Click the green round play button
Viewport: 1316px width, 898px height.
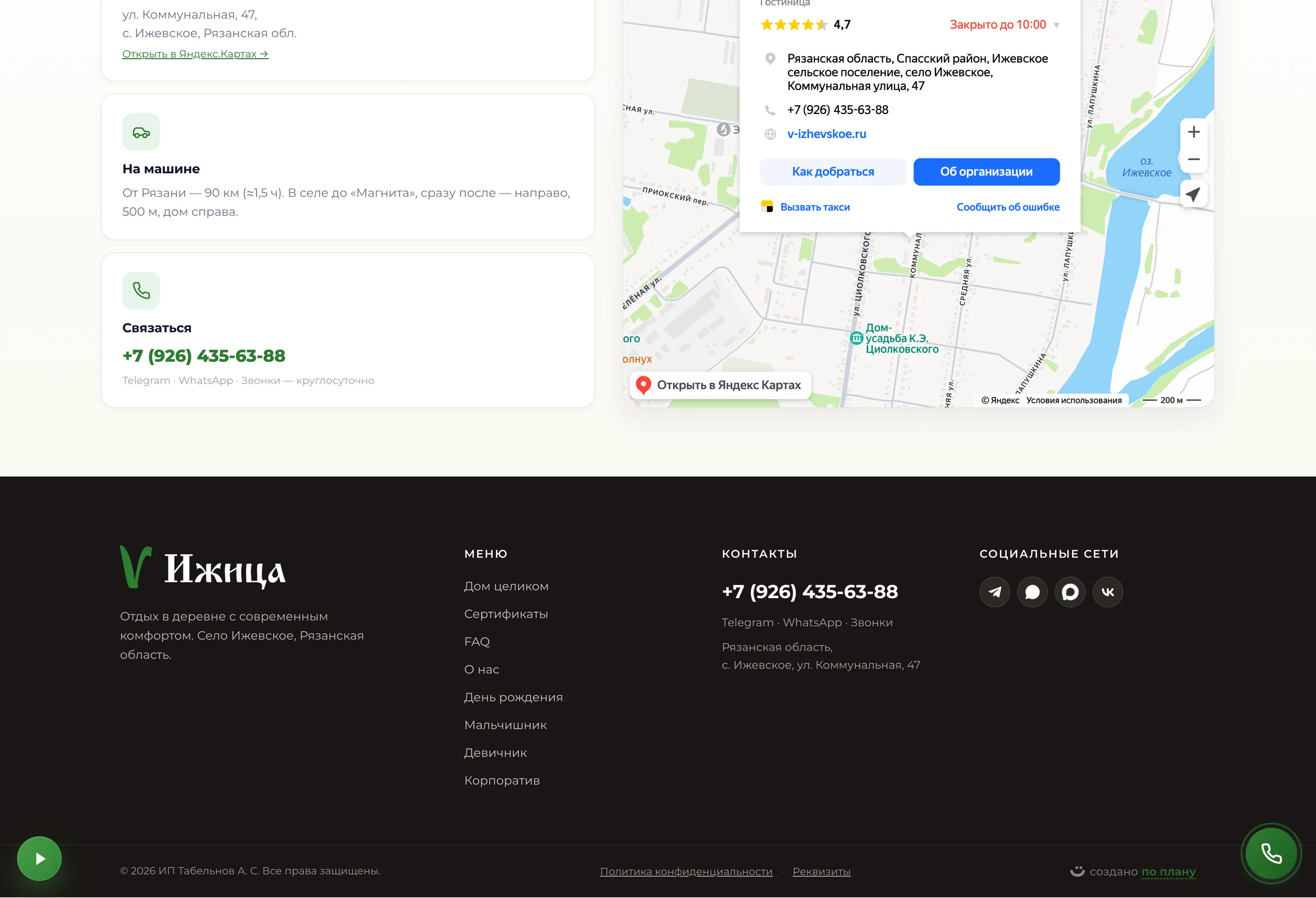tap(39, 859)
